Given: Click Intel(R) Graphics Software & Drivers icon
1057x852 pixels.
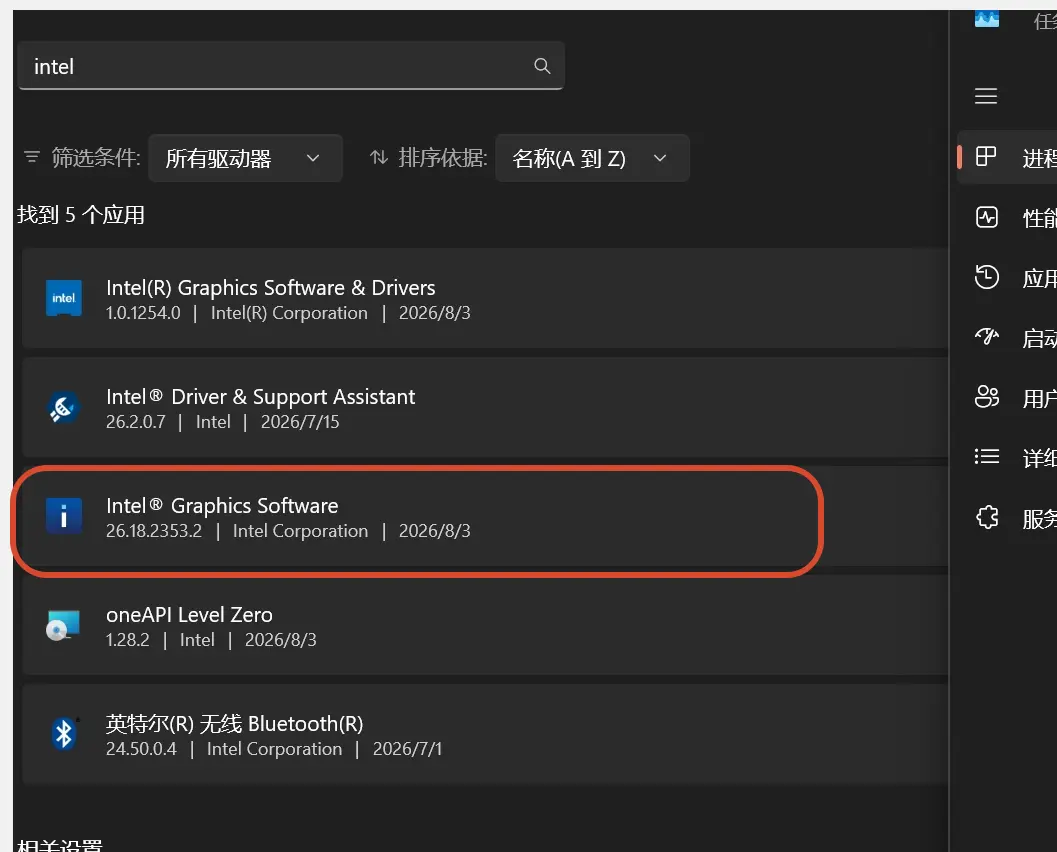Looking at the screenshot, I should pyautogui.click(x=64, y=299).
